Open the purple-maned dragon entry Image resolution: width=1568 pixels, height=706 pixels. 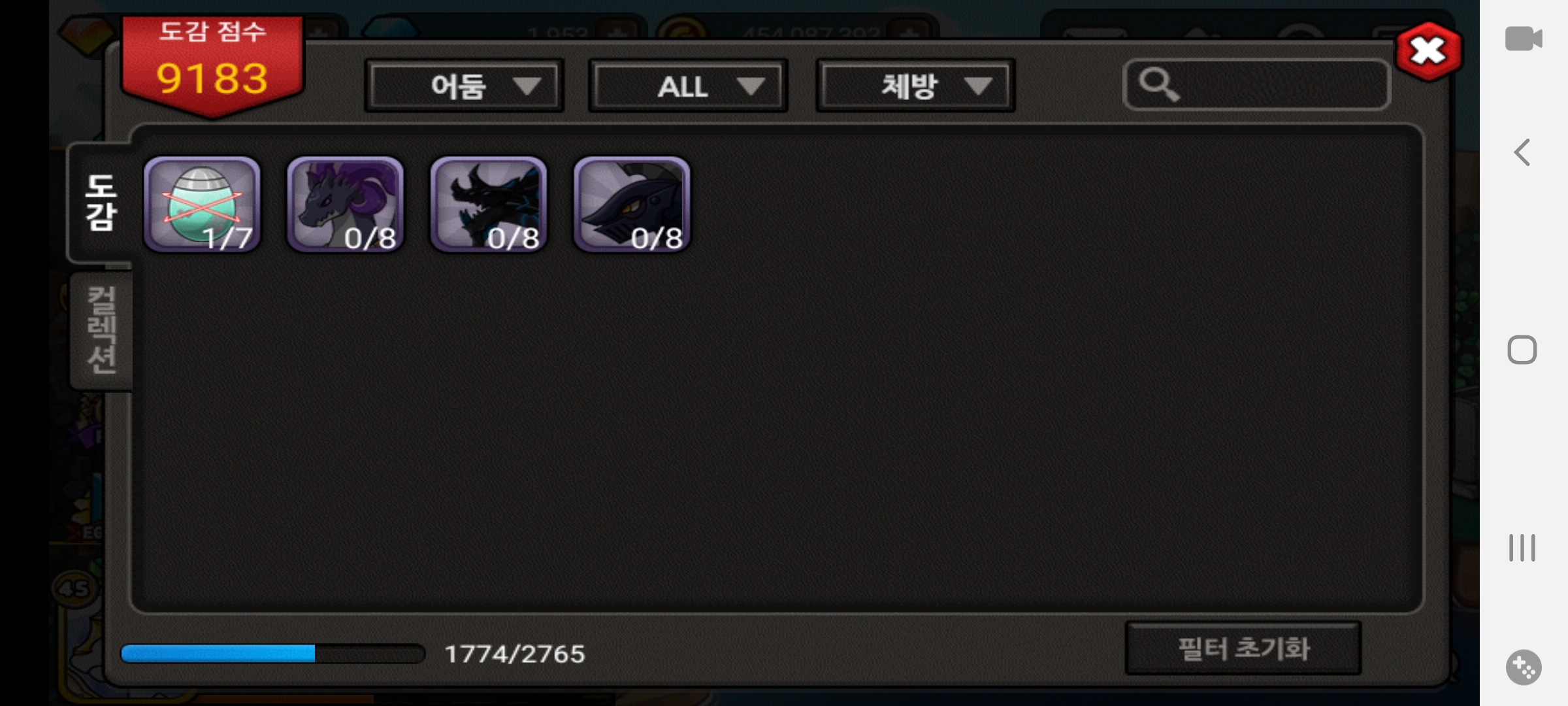click(x=345, y=204)
